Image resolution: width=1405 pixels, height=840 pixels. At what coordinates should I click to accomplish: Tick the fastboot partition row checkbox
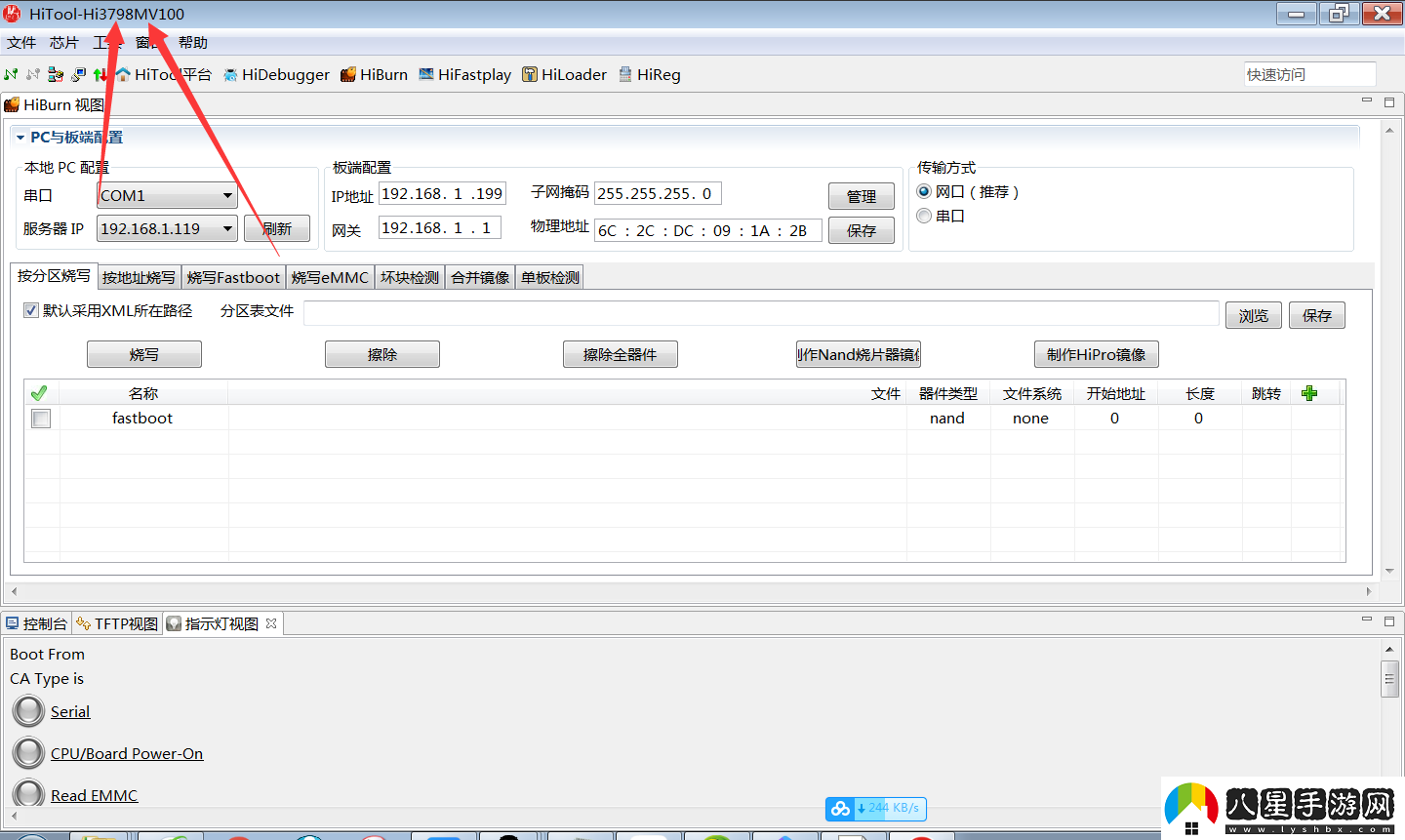pyautogui.click(x=39, y=418)
